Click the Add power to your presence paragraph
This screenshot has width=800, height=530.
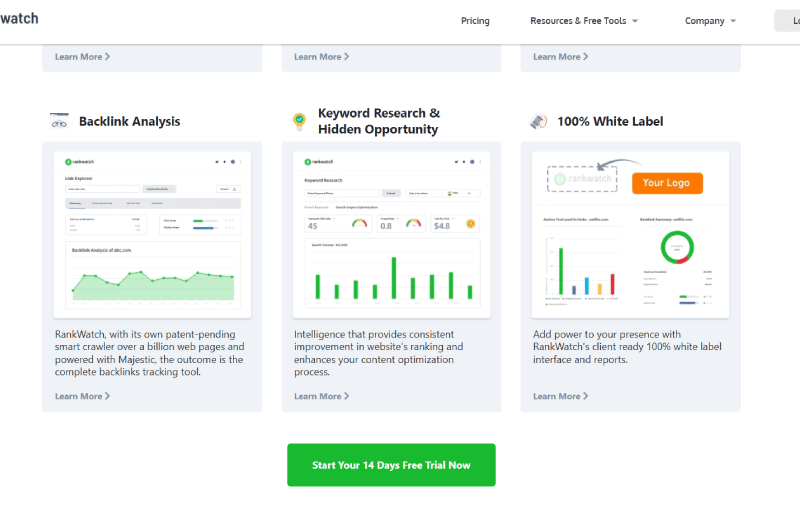coord(627,347)
